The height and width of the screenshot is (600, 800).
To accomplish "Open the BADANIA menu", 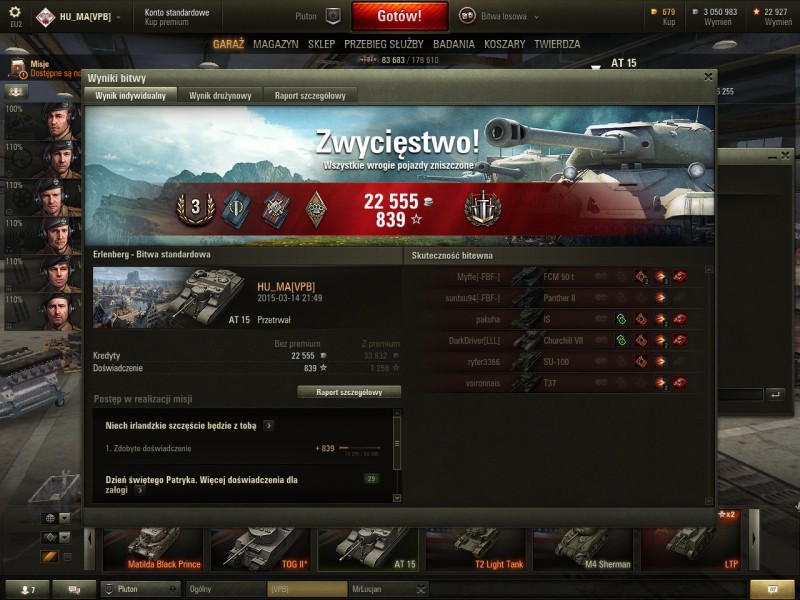I will point(454,44).
